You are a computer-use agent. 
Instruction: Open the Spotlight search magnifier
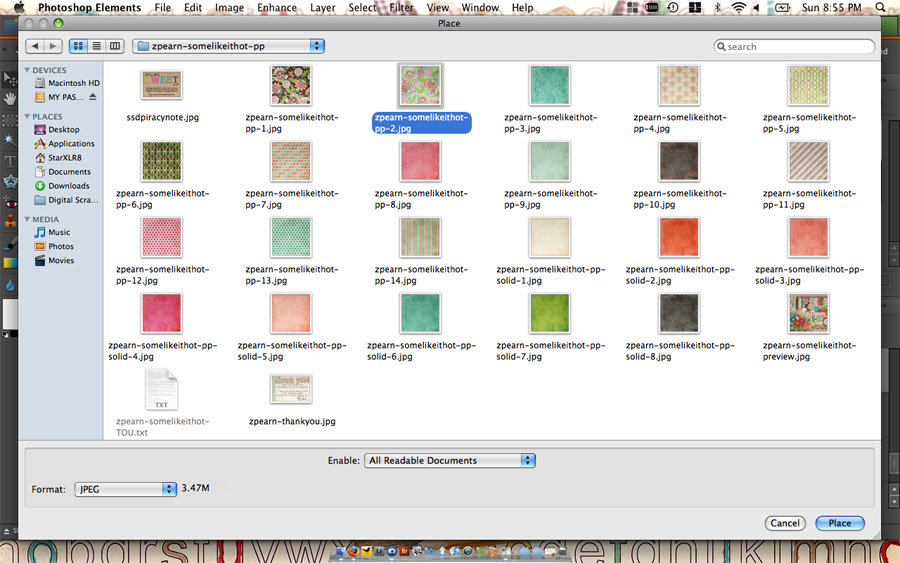pos(880,8)
